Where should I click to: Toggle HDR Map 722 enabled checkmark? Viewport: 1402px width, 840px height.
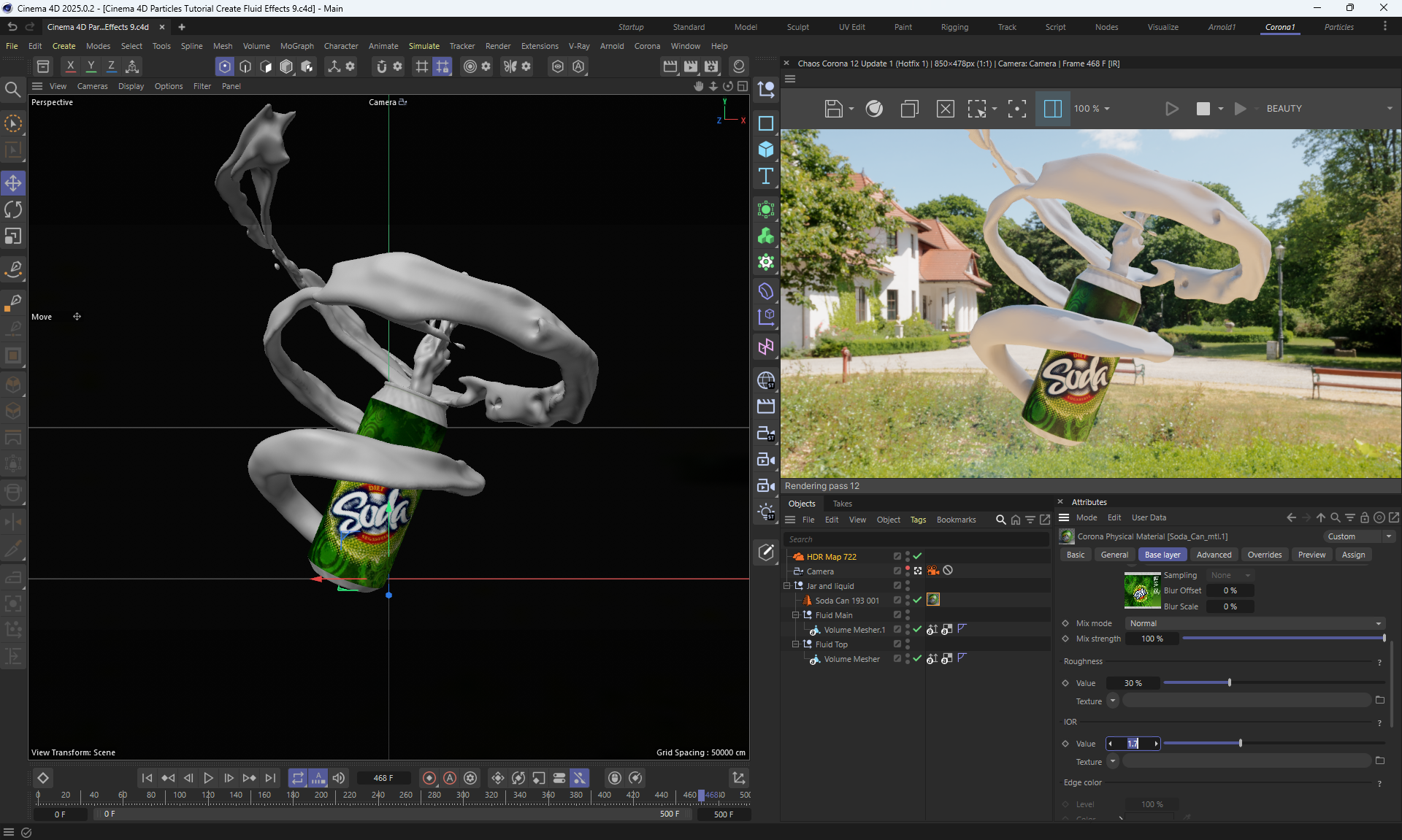click(x=917, y=556)
